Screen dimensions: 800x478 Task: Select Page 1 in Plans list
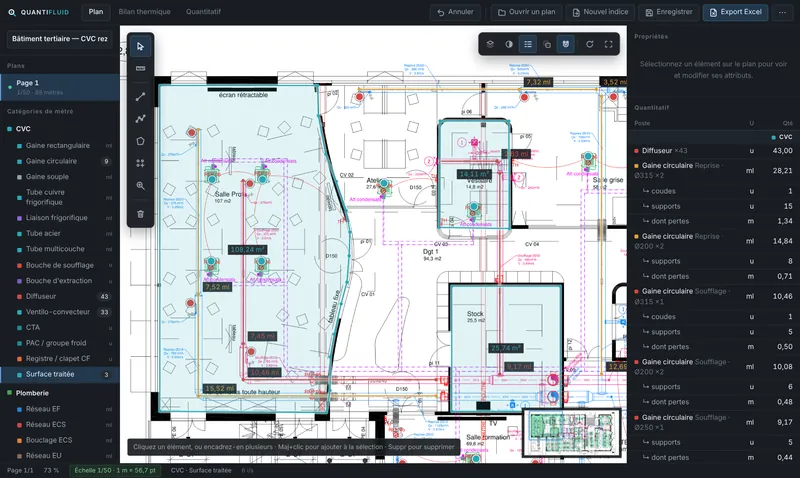(x=60, y=87)
